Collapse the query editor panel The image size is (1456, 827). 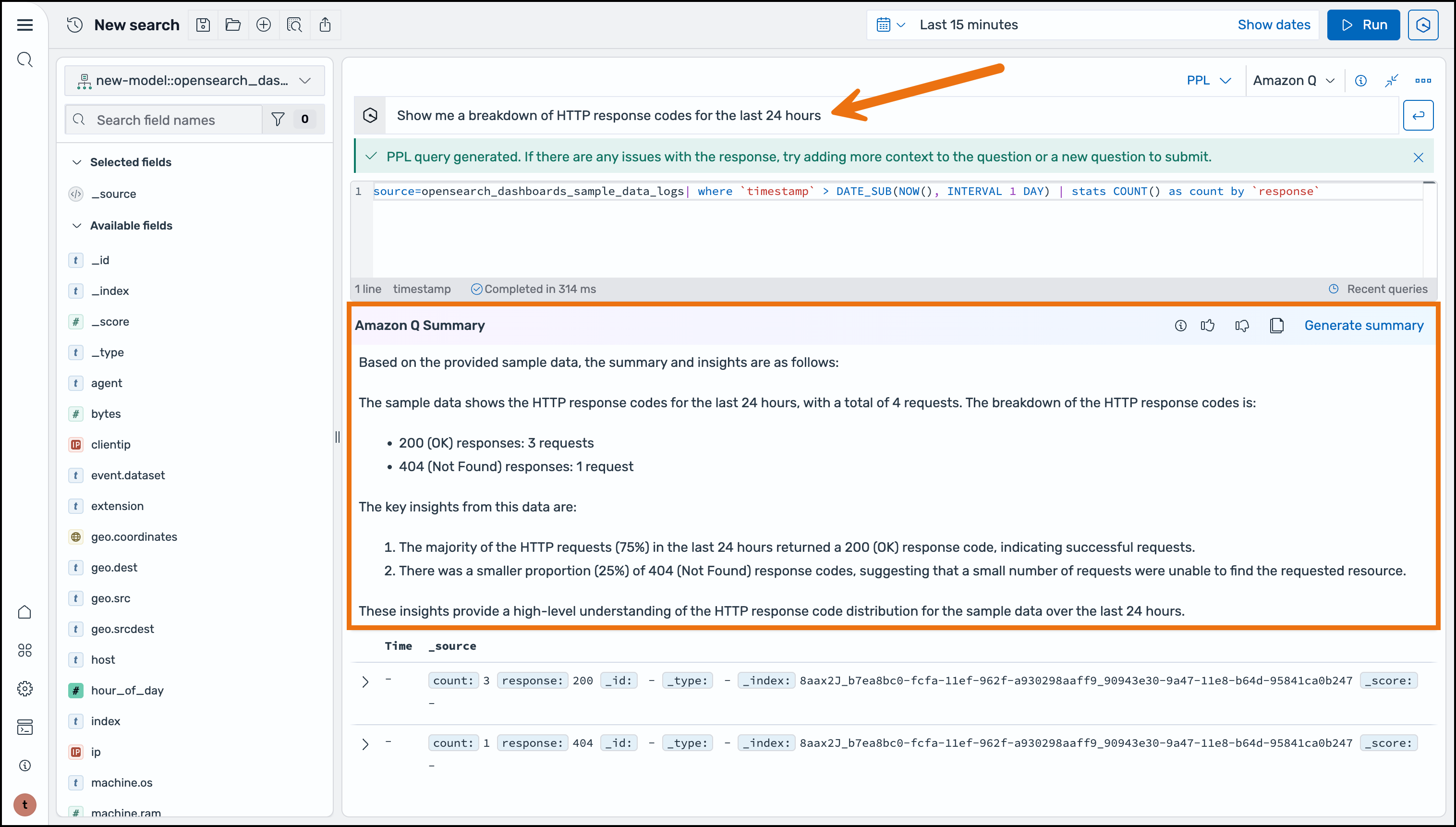tap(1391, 81)
